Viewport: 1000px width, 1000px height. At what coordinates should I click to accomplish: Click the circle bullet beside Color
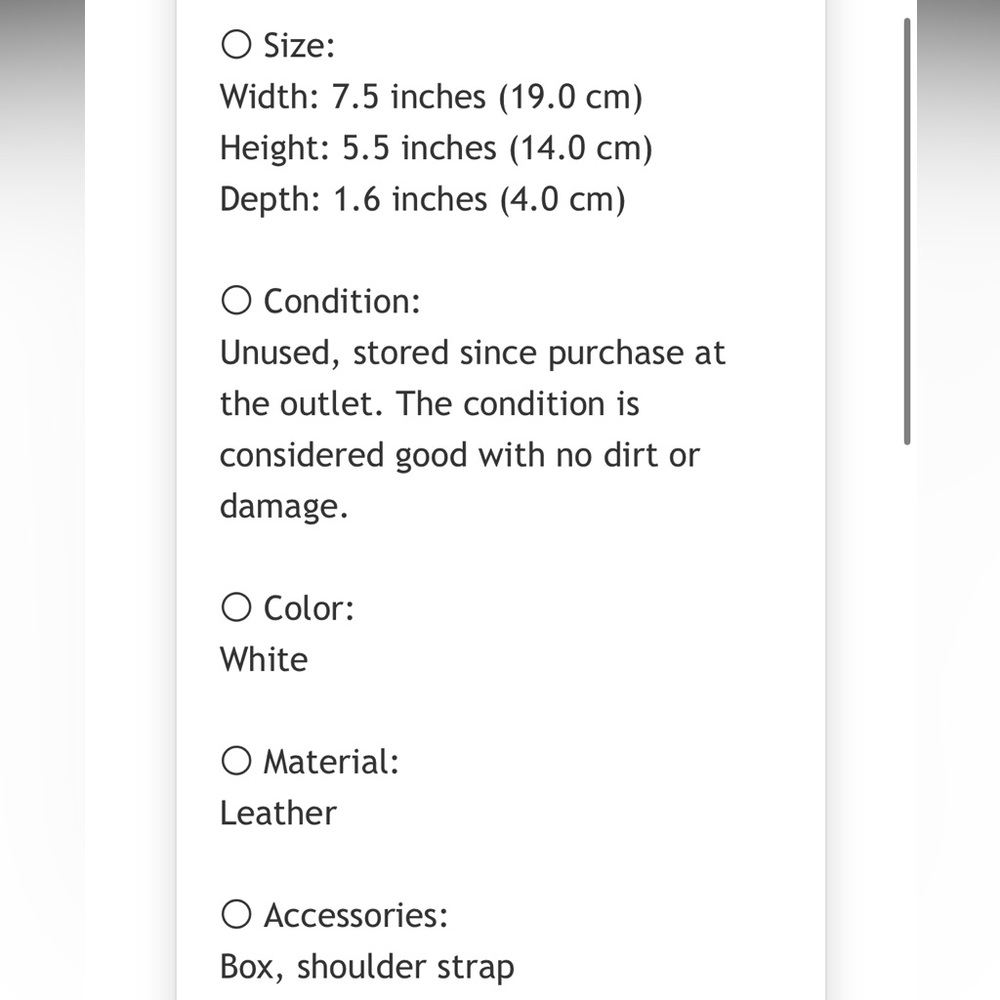pos(236,607)
